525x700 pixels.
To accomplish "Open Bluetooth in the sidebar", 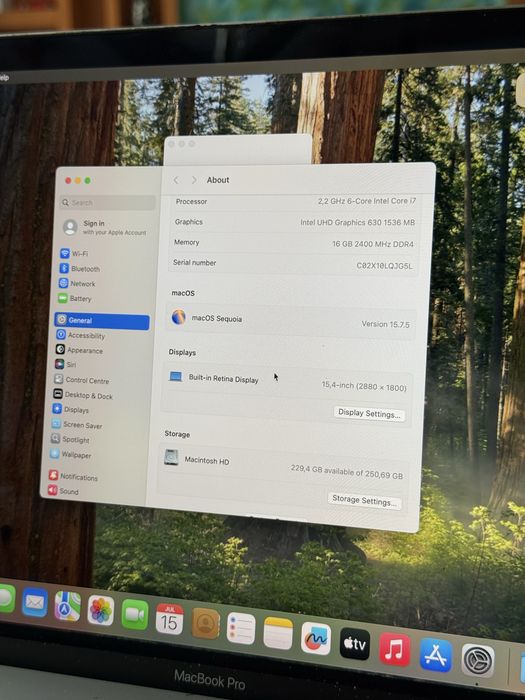I will click(x=80, y=268).
